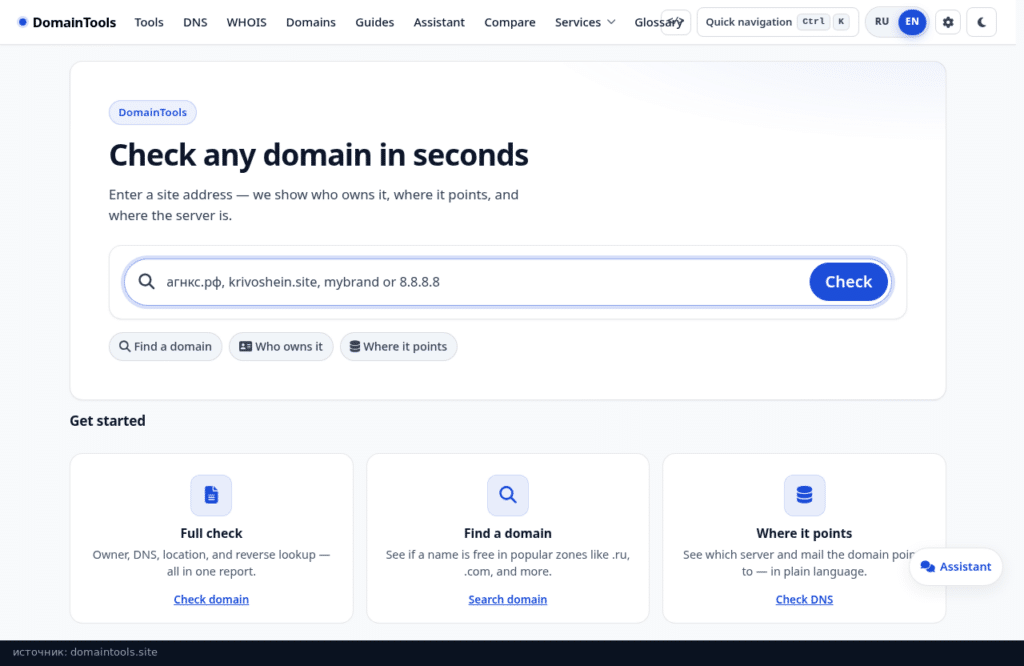1024x666 pixels.
Task: Open the Guides menu item
Action: (x=375, y=22)
